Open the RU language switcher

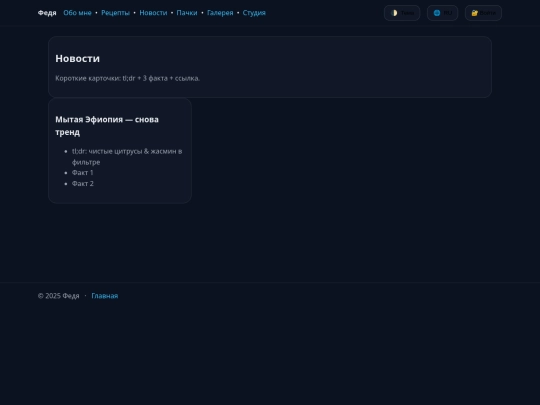[443, 13]
